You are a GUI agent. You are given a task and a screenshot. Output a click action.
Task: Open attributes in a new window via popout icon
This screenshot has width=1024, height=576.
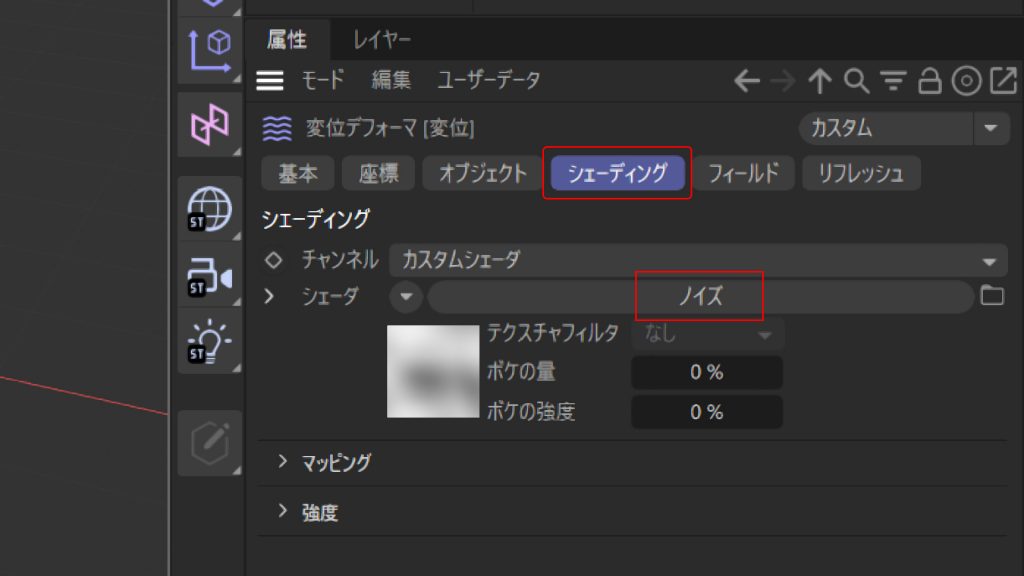pos(1000,82)
